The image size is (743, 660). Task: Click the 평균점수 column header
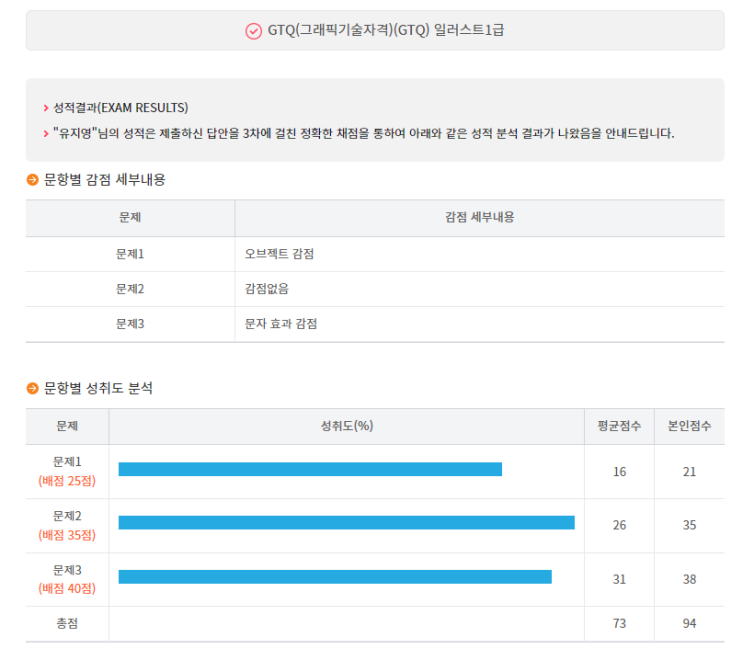coord(619,425)
